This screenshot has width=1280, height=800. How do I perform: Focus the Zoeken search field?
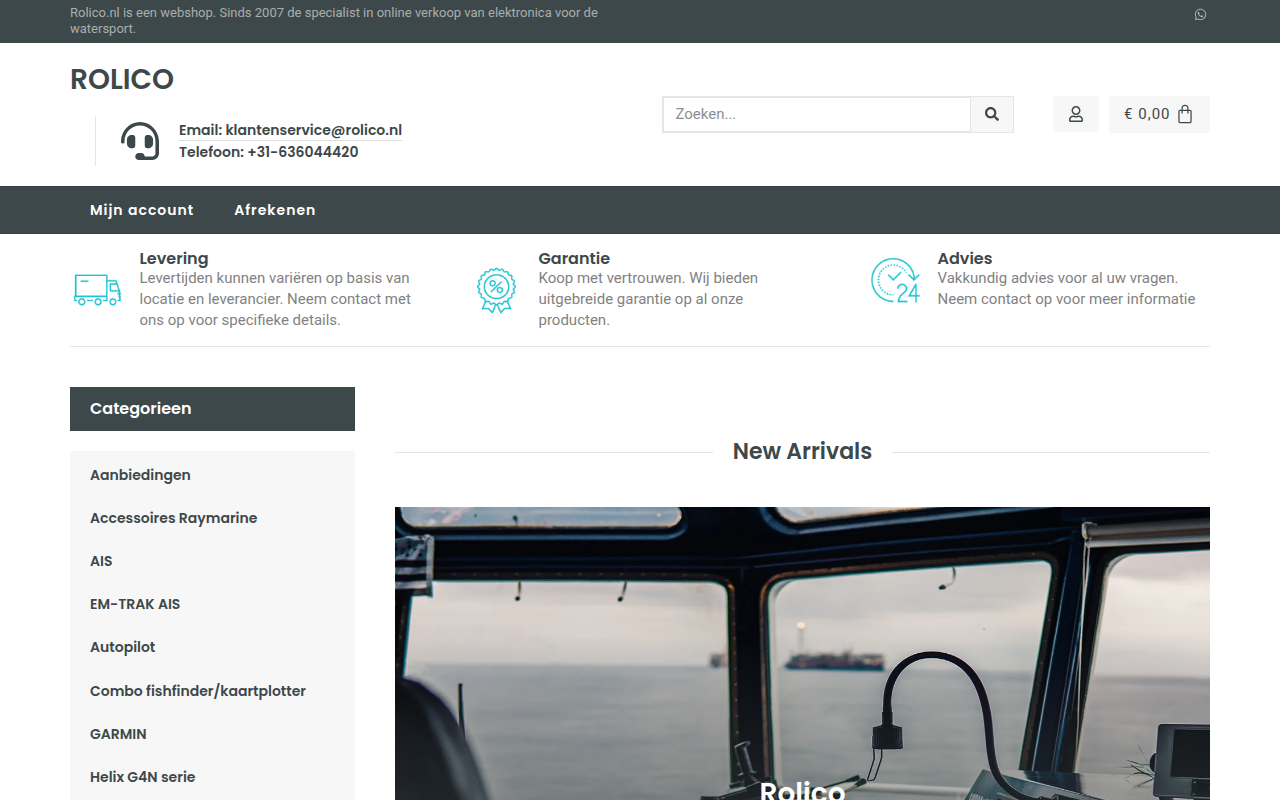pos(816,114)
